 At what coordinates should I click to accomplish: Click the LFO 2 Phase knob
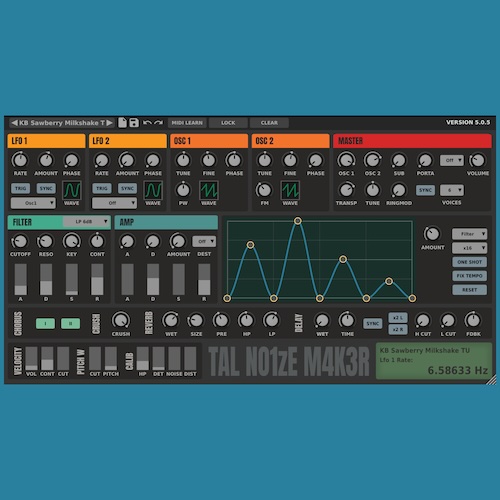click(x=153, y=160)
